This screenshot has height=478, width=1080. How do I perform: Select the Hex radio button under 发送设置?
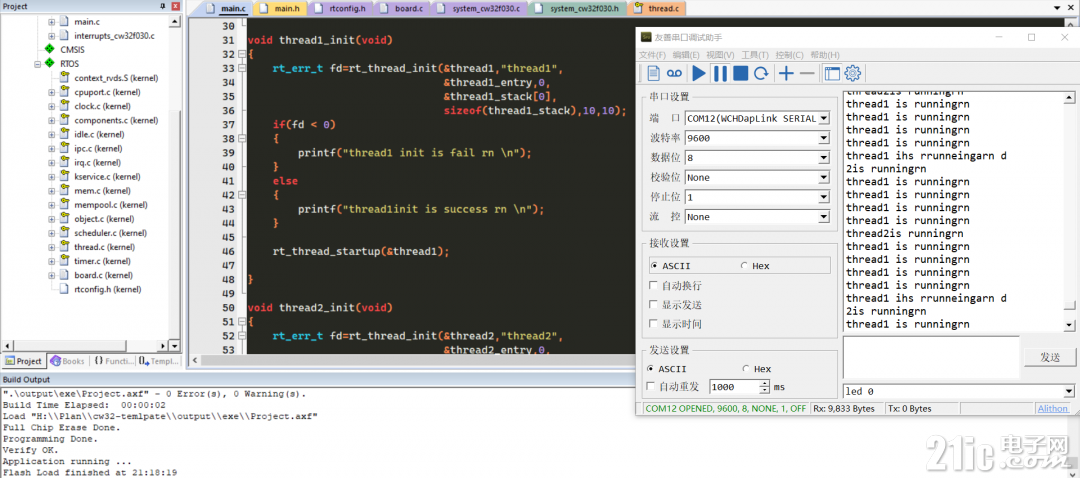tap(746, 369)
